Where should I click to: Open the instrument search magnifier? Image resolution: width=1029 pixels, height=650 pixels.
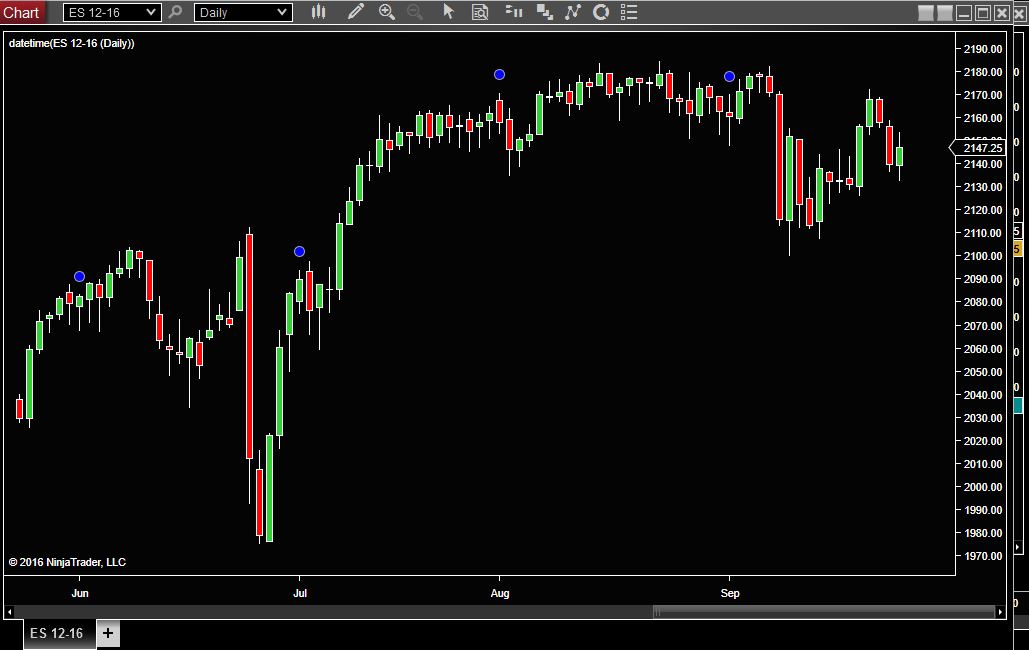175,12
